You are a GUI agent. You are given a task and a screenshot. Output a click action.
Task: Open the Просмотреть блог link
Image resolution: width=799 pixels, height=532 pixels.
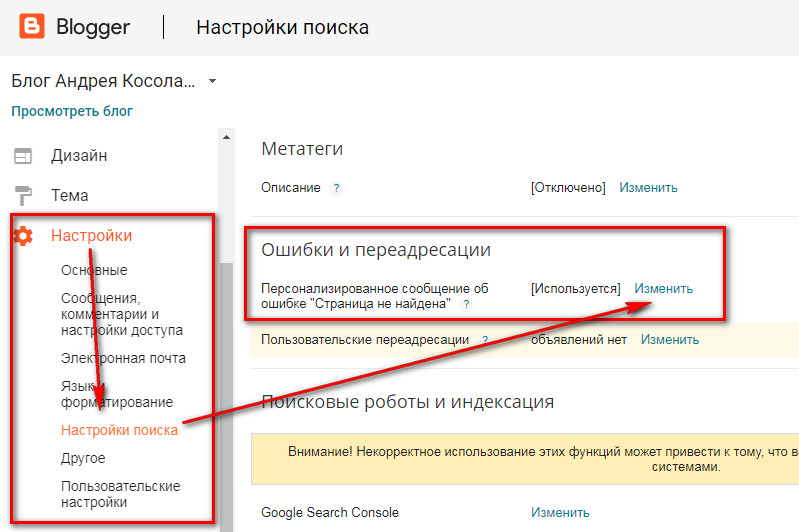(x=72, y=111)
